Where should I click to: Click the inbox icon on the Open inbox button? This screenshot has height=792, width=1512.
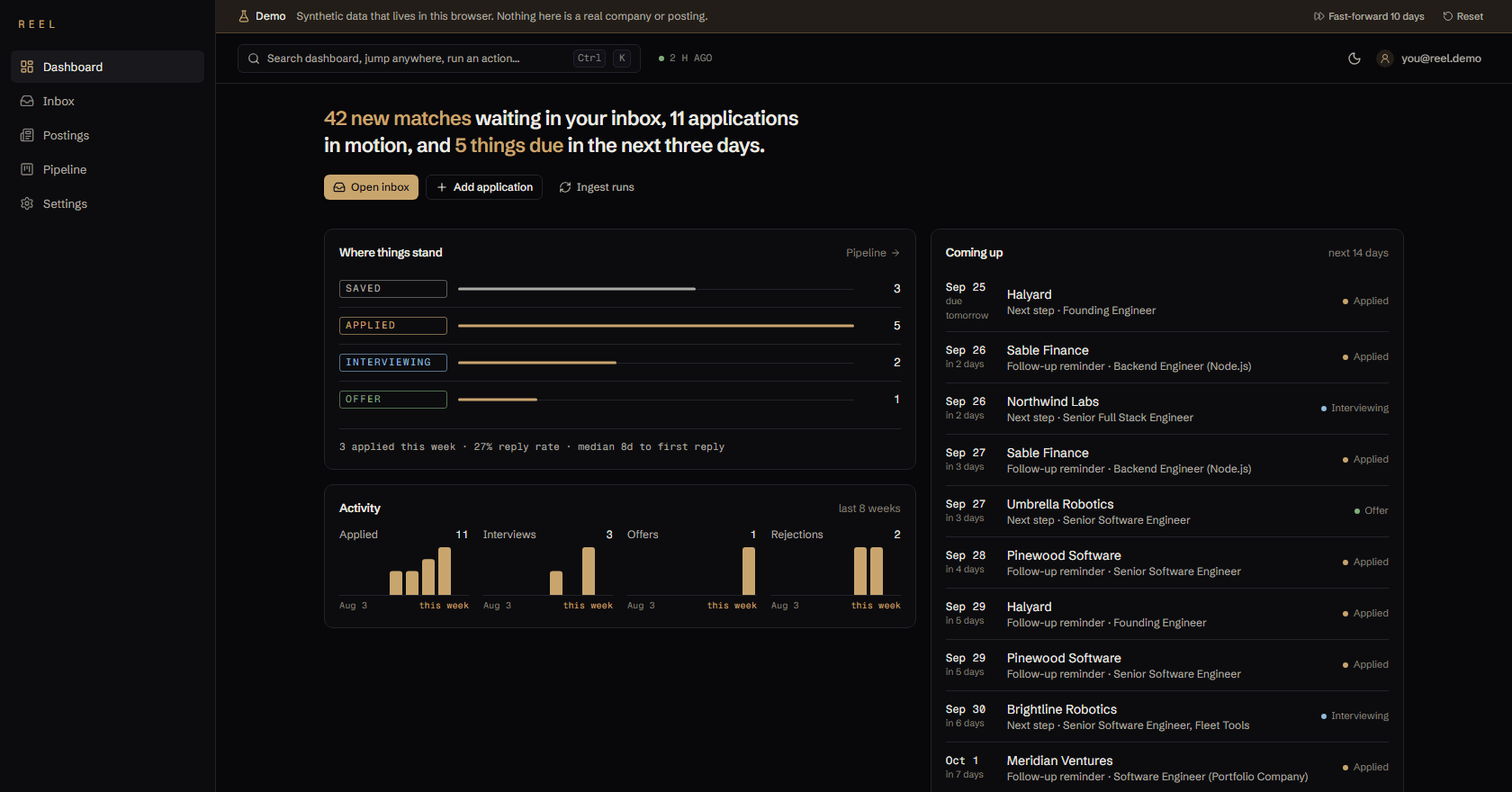(339, 187)
